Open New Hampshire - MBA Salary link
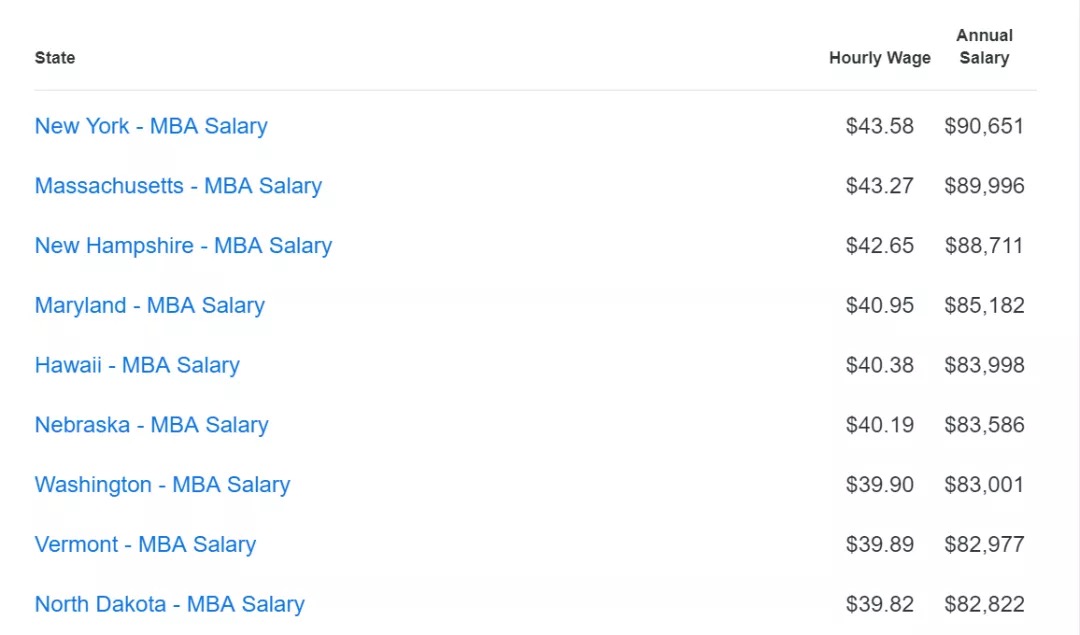 (183, 246)
